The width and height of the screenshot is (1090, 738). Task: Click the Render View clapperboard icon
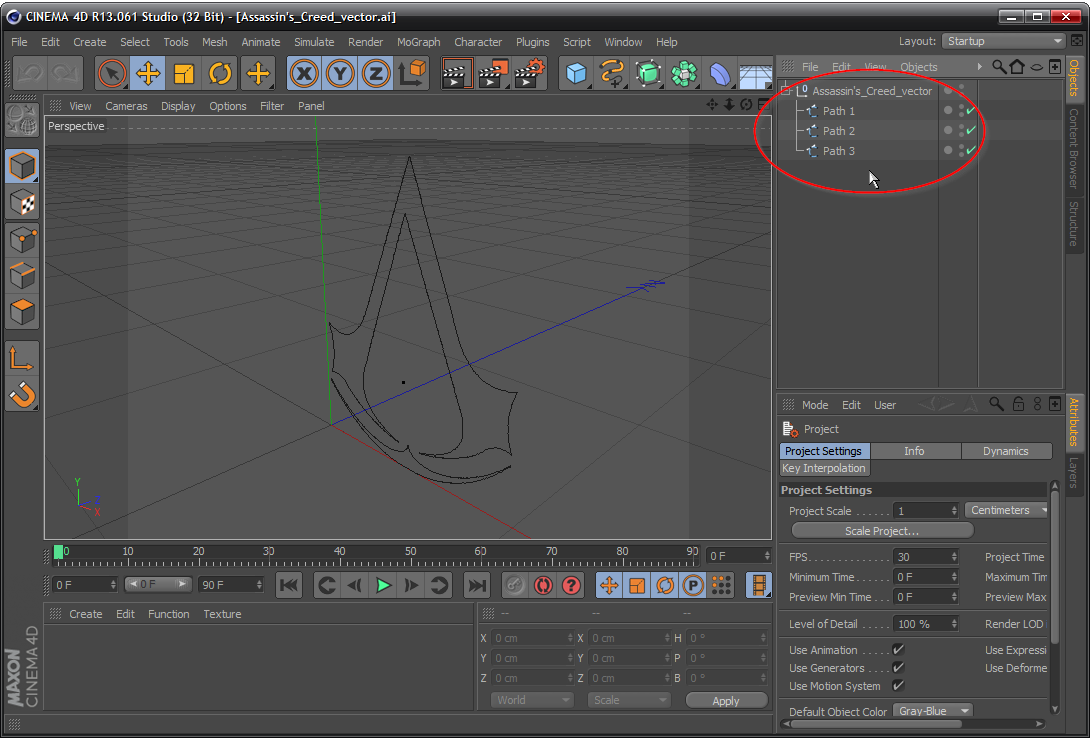pos(457,74)
